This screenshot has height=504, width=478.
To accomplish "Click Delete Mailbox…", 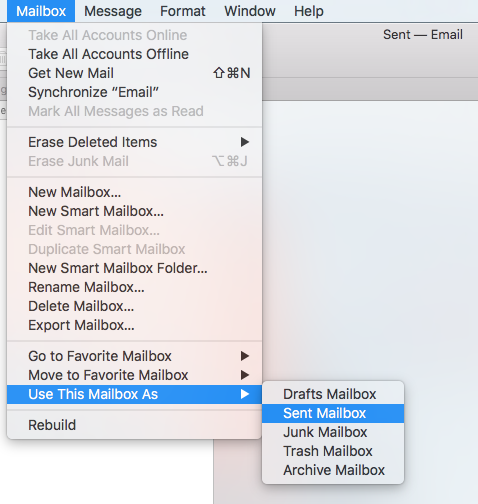I will point(134,306).
